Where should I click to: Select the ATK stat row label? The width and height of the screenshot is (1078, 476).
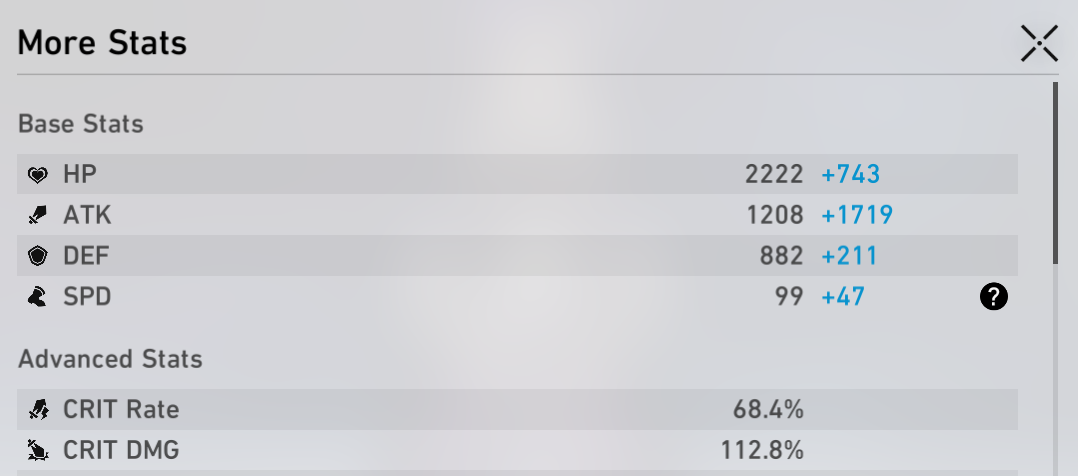coord(86,215)
